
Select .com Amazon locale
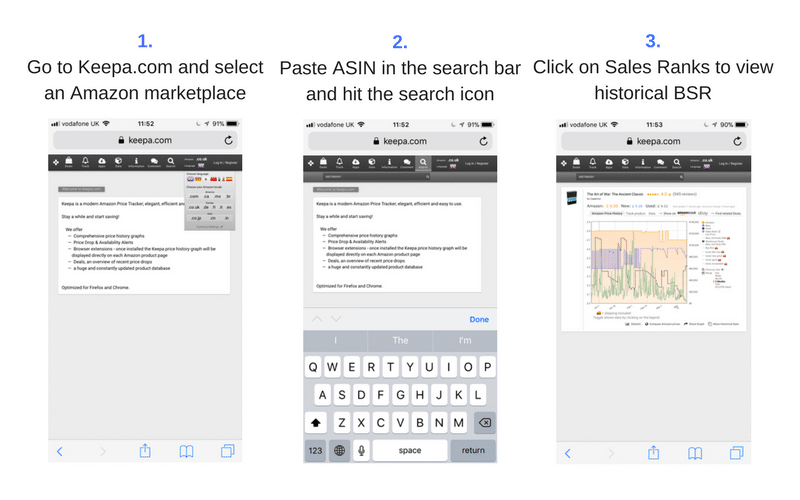point(194,196)
